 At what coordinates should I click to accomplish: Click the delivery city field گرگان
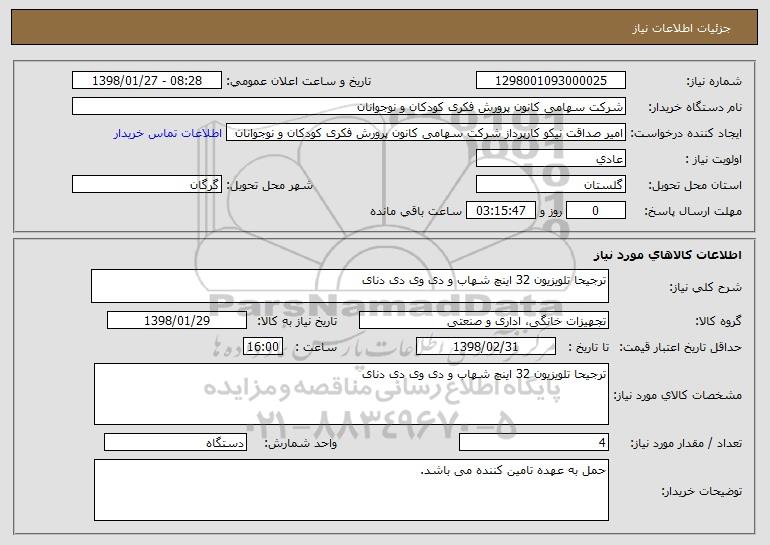click(x=147, y=184)
